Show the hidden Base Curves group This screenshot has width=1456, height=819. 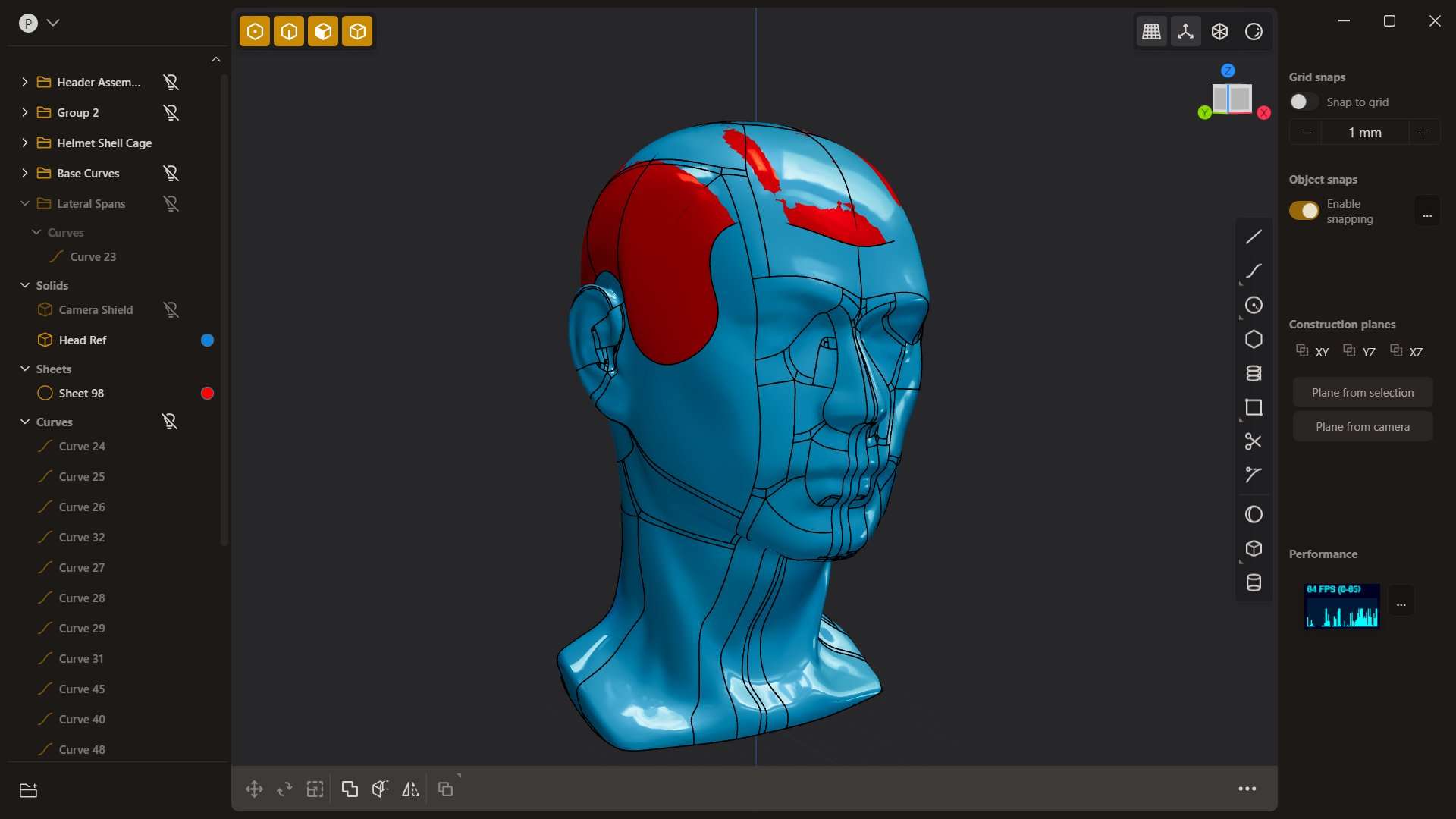[x=171, y=173]
